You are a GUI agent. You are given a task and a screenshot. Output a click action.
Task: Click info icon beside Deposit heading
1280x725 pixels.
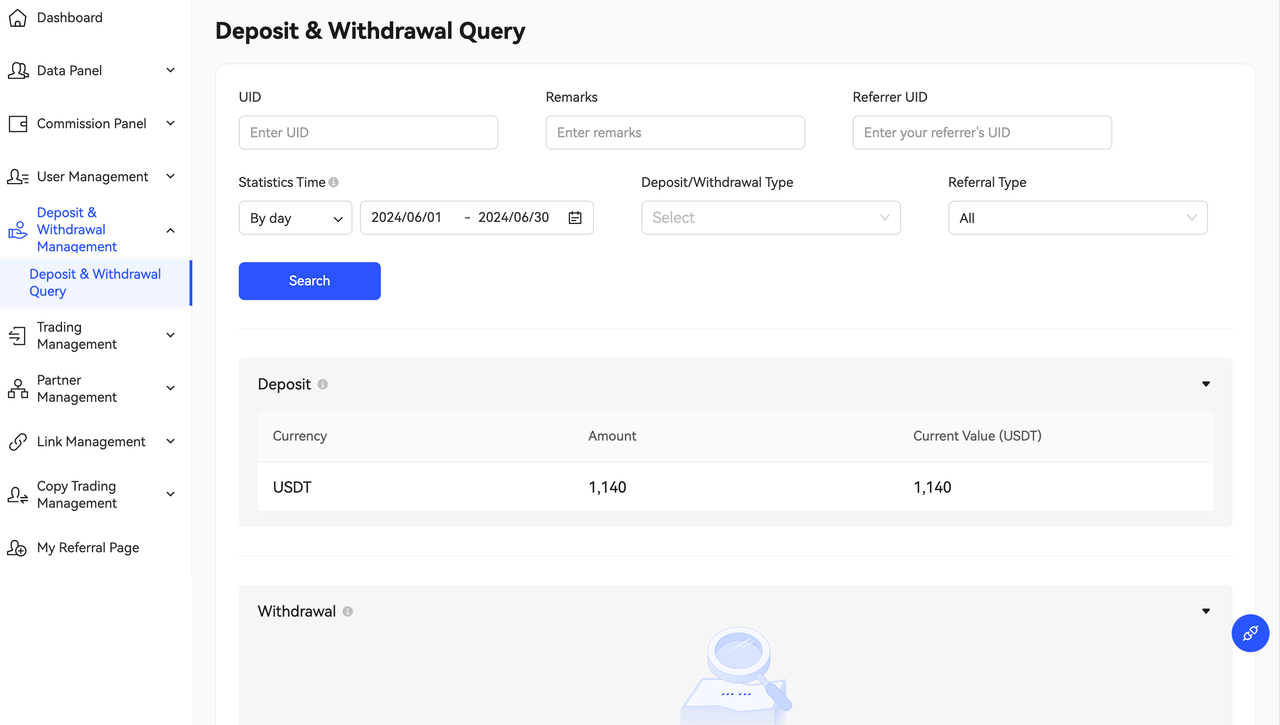(322, 384)
